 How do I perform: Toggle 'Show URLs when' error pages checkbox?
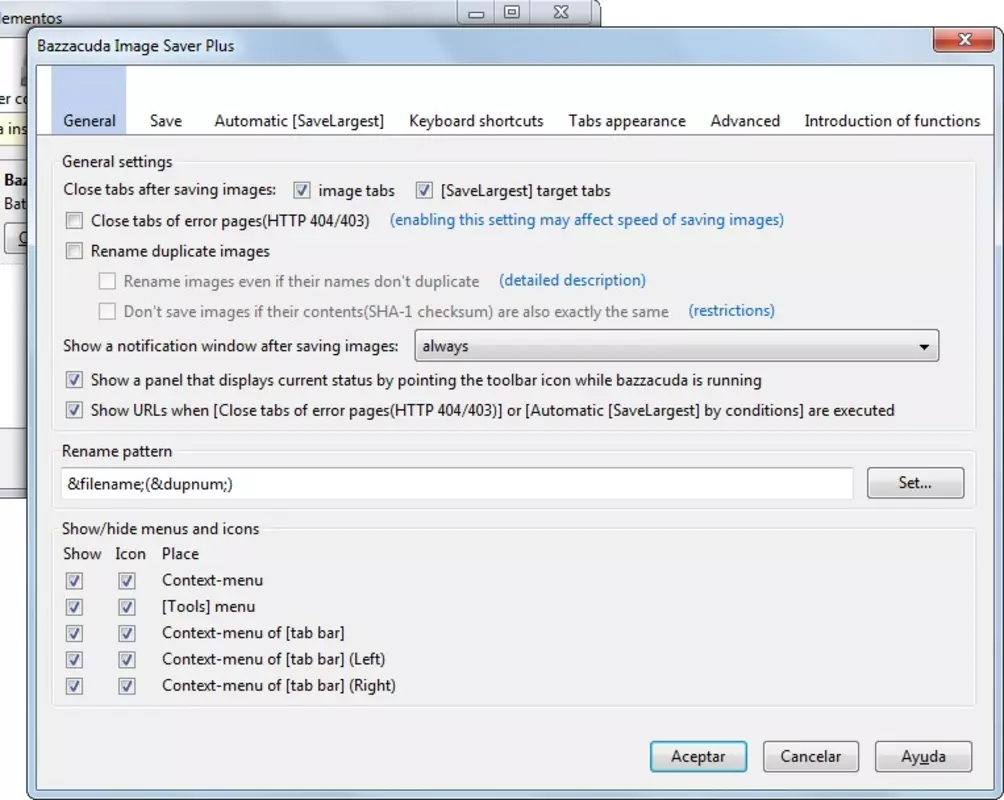(x=74, y=410)
